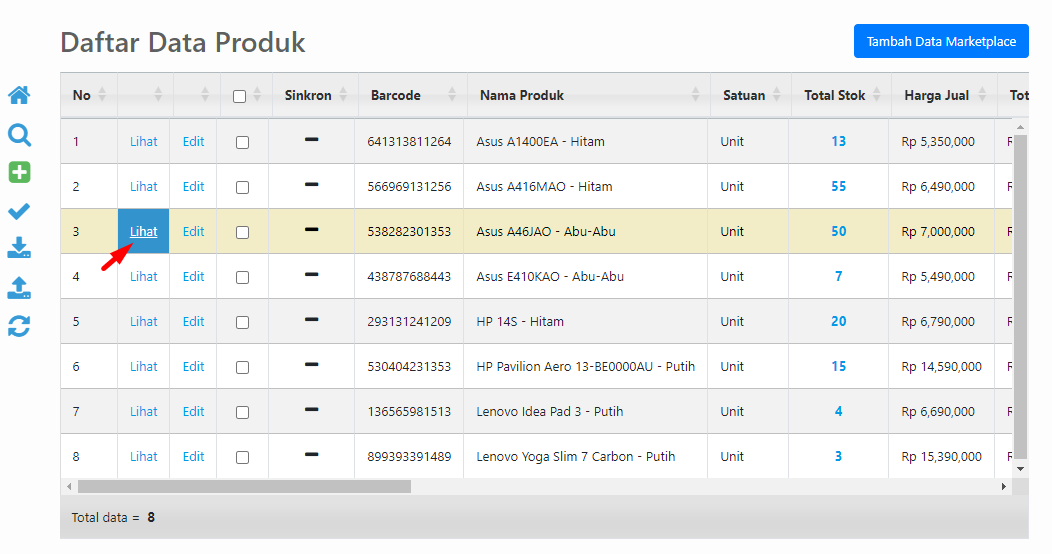Select product name Lenovo Idea Pad 3 - Putih
1052x554 pixels.
click(x=549, y=411)
